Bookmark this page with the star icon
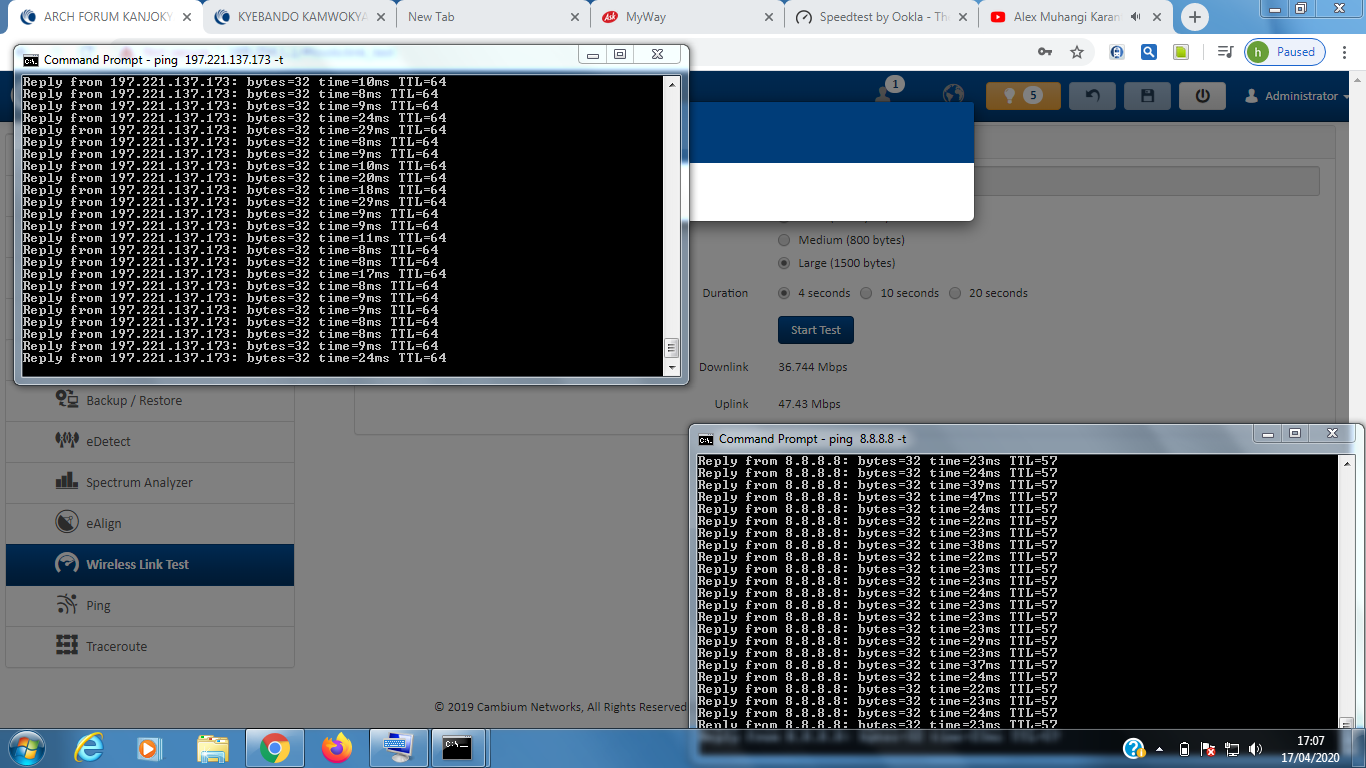Screen dimensions: 1366x768 tap(1077, 52)
